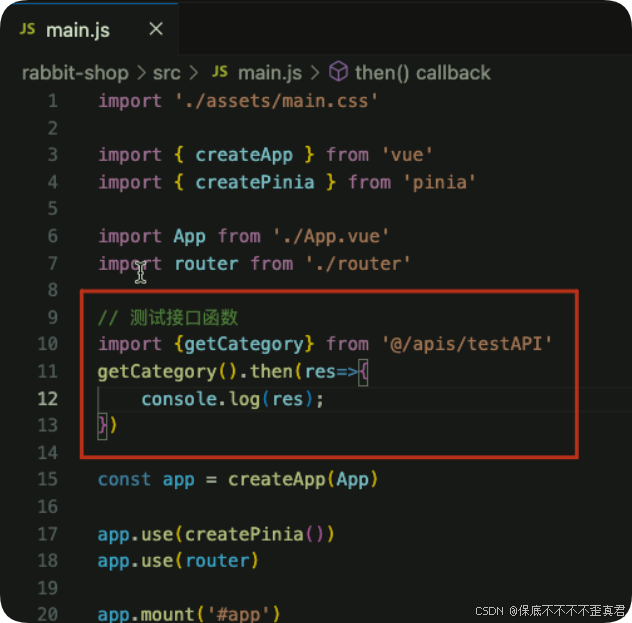The image size is (632, 623).
Task: Open then() callback breadcrumb symbol
Action: point(422,73)
